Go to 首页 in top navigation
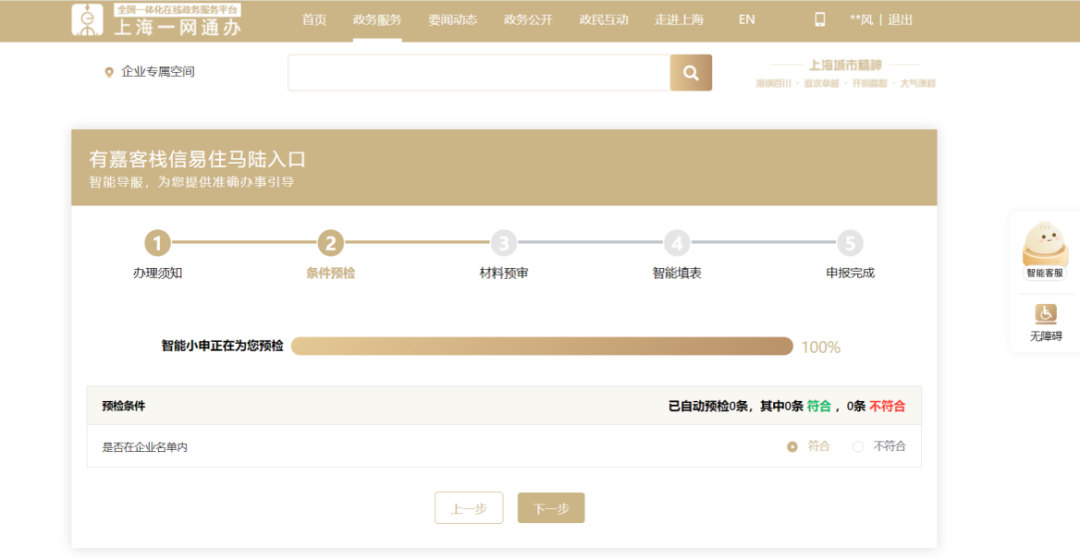The height and width of the screenshot is (560, 1080). point(314,20)
